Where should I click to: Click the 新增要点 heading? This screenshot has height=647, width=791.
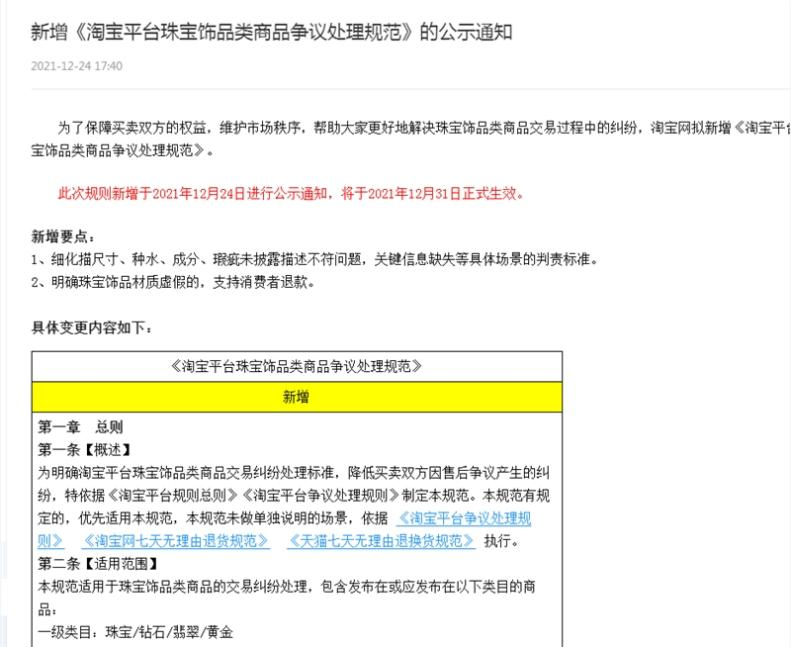click(63, 237)
